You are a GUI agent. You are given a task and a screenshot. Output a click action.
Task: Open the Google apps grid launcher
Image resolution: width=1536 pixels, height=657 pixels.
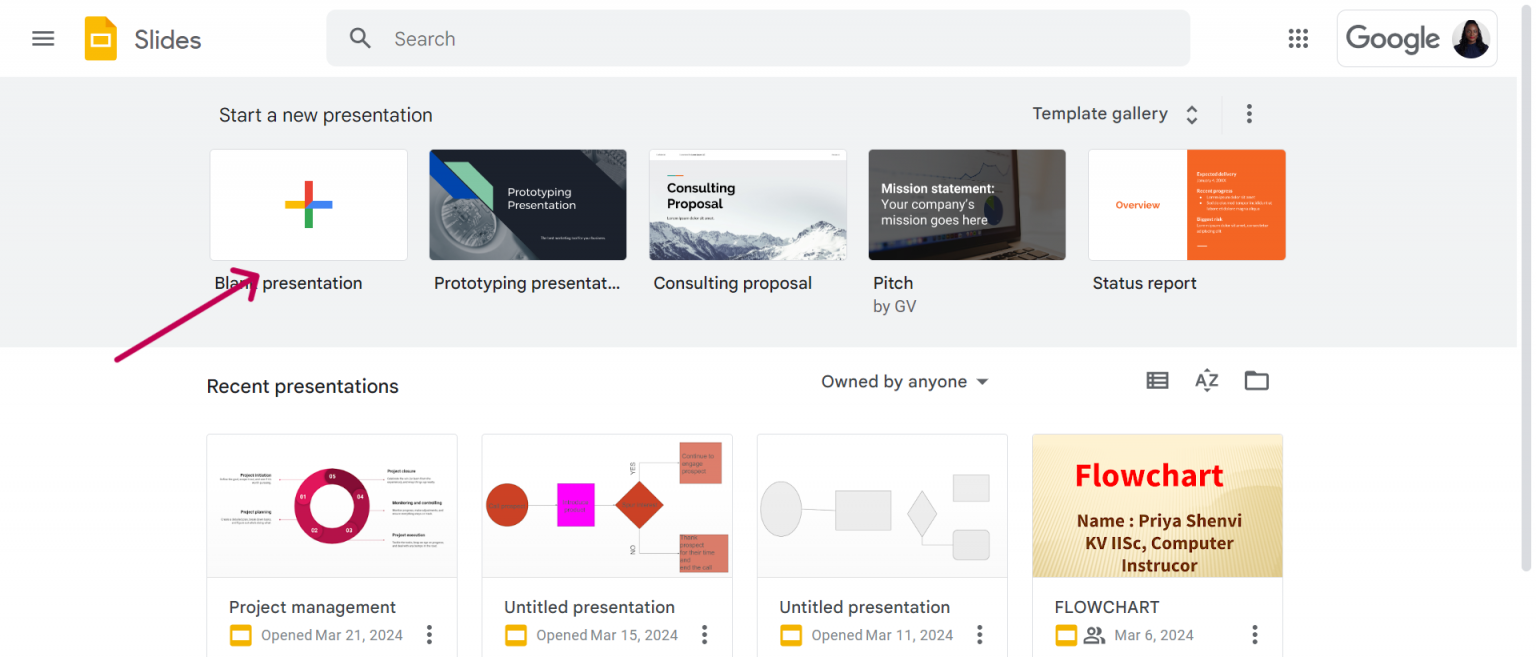[x=1298, y=38]
